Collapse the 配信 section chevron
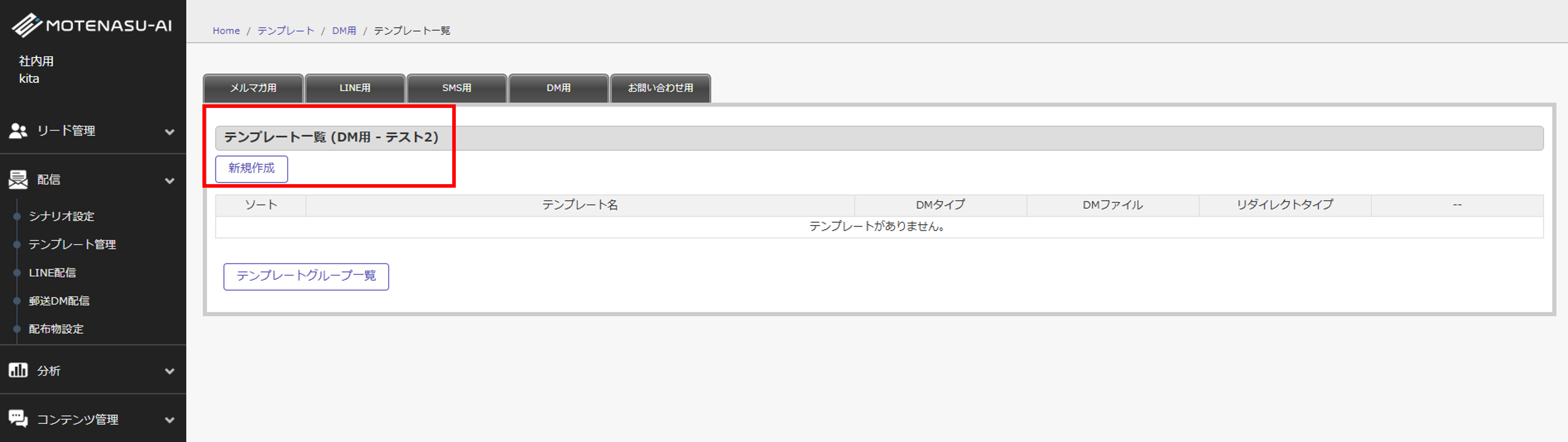 point(170,181)
